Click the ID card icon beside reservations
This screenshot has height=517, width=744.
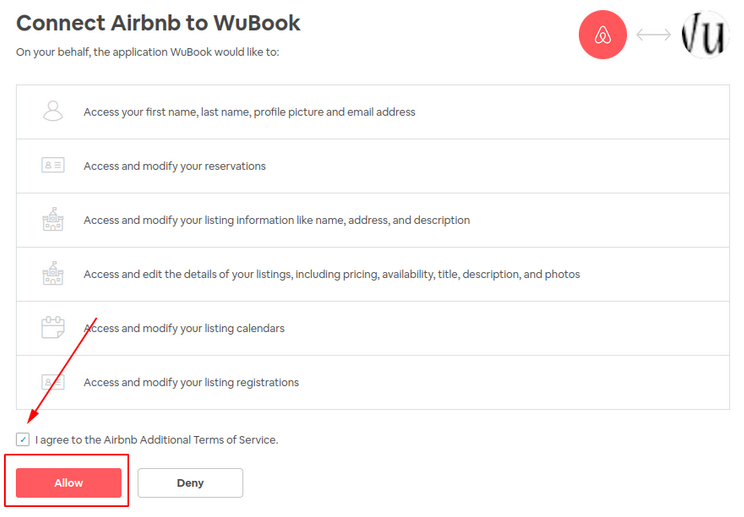53,165
